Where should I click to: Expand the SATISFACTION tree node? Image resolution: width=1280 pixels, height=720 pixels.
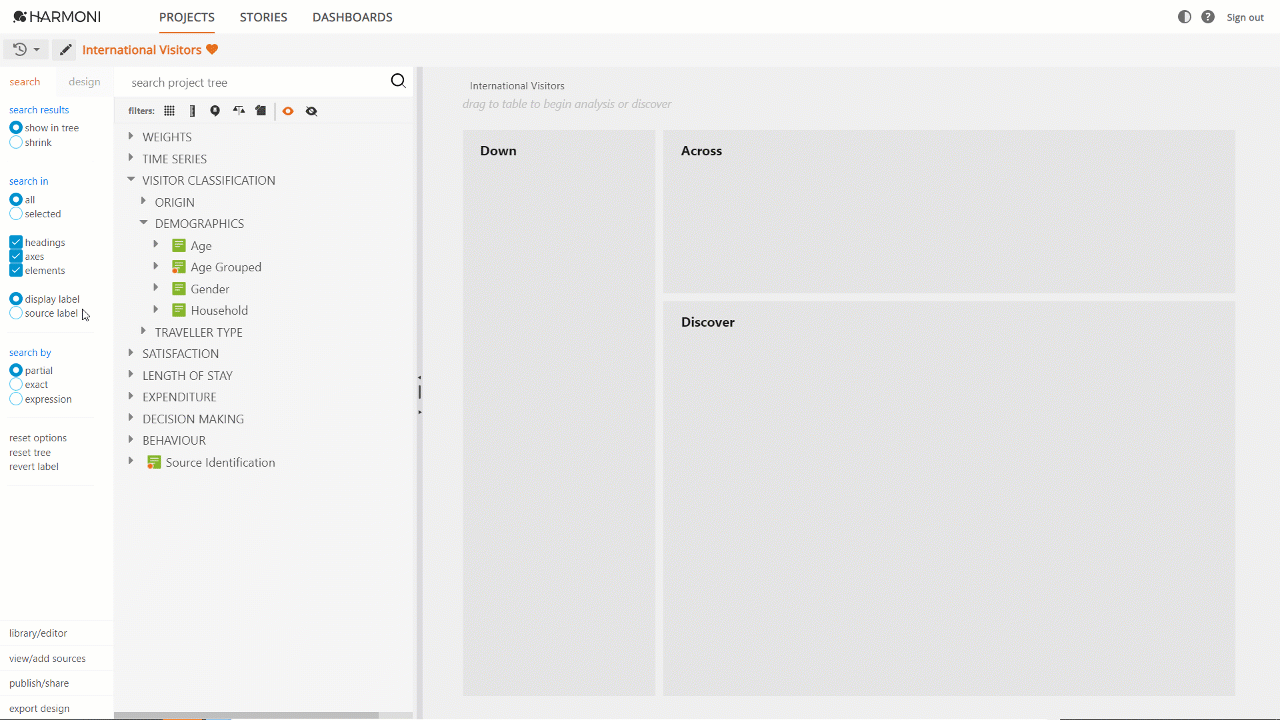point(131,353)
